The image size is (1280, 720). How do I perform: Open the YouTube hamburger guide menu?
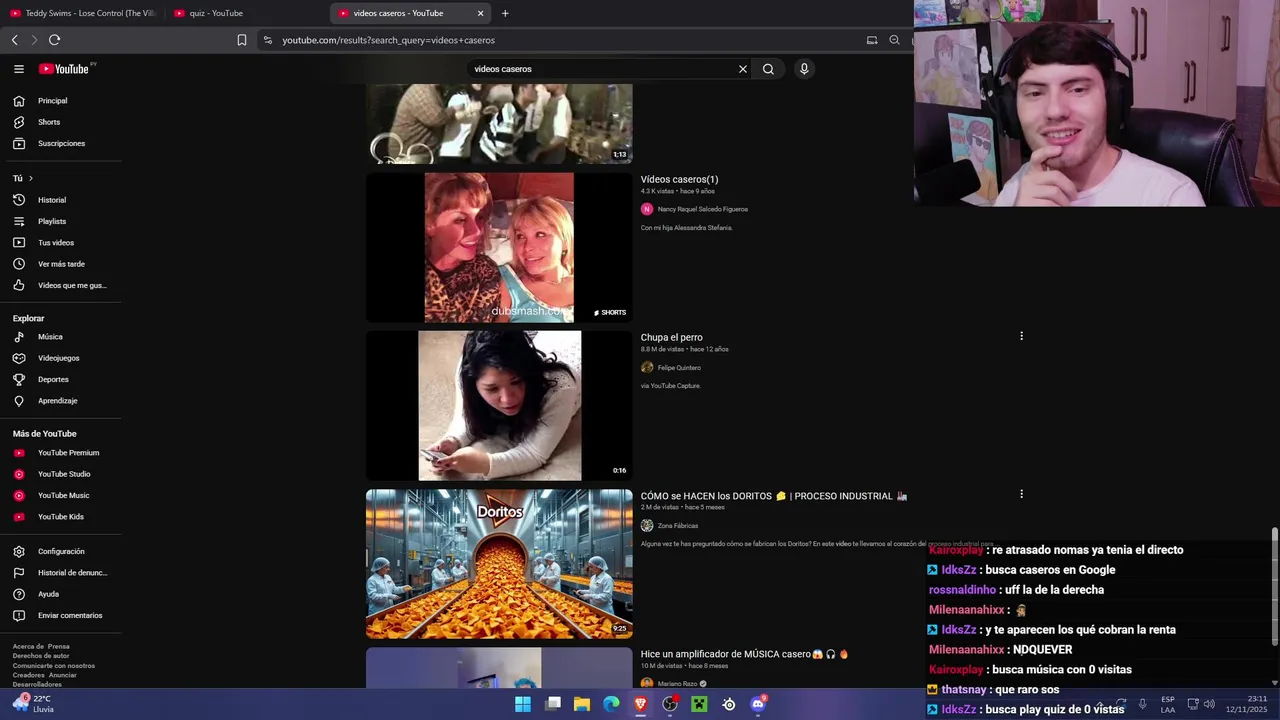[x=18, y=69]
